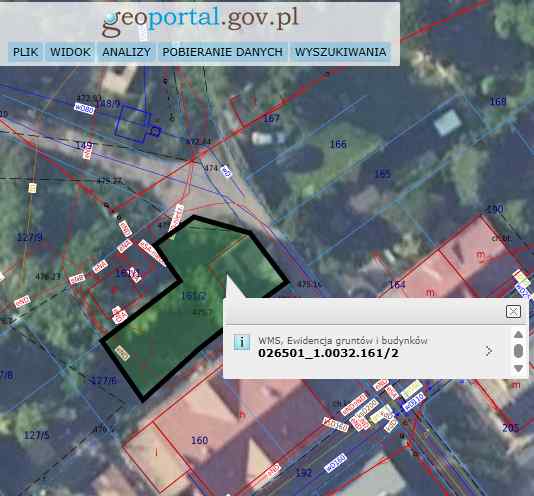
Task: Expand parcel details with right chevron
Action: (x=489, y=351)
